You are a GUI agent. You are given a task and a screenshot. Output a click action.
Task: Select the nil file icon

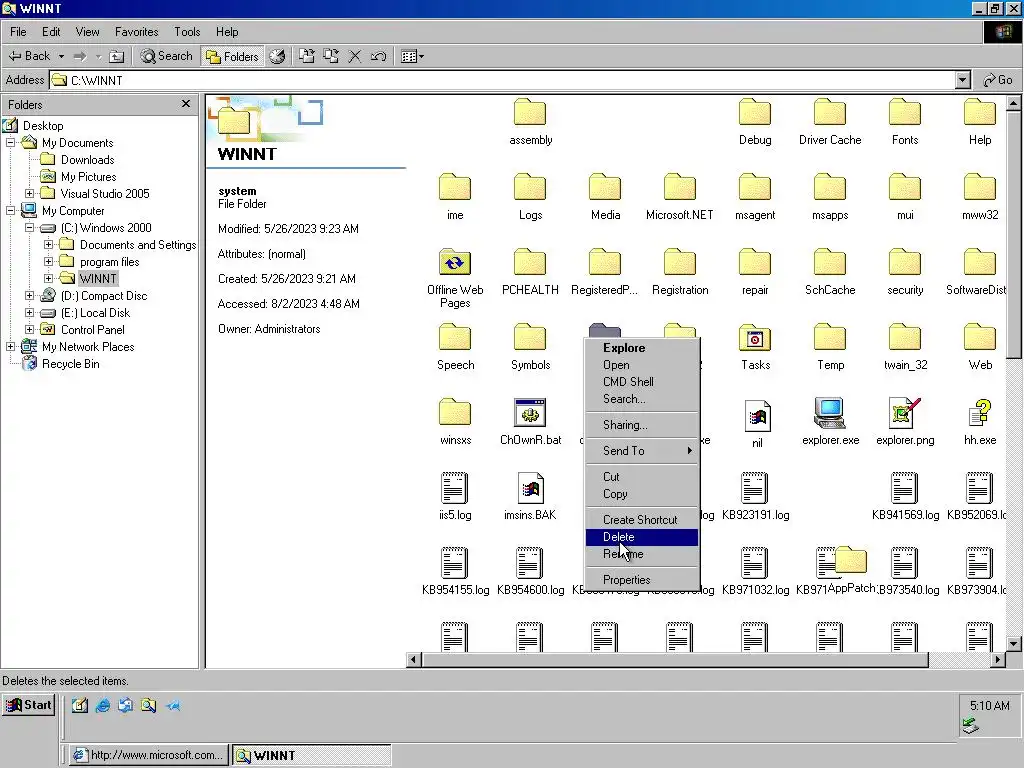[x=757, y=416]
